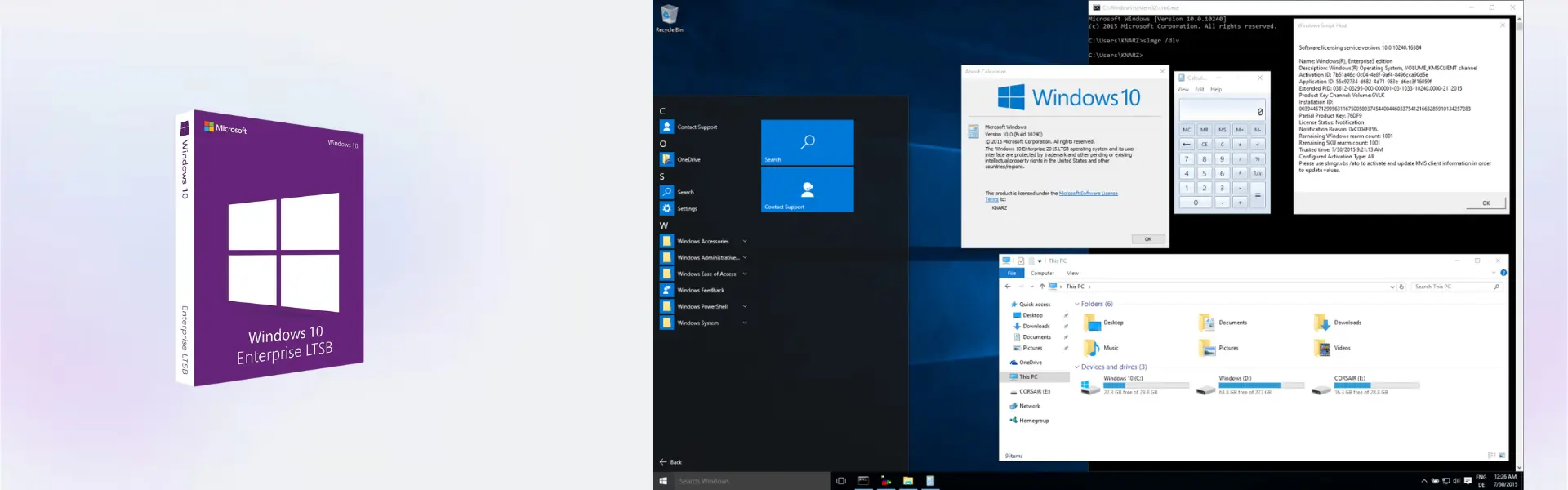Viewport: 1568px width, 490px height.
Task: Click the Search Windows taskbar box
Action: coord(752,481)
